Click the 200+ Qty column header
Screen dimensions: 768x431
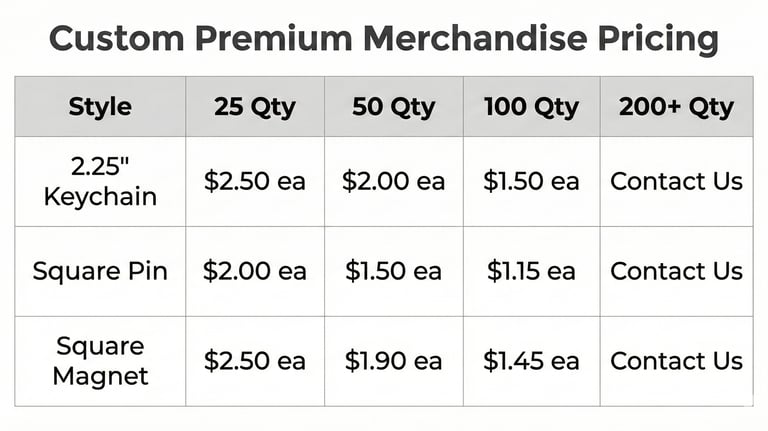(x=676, y=107)
